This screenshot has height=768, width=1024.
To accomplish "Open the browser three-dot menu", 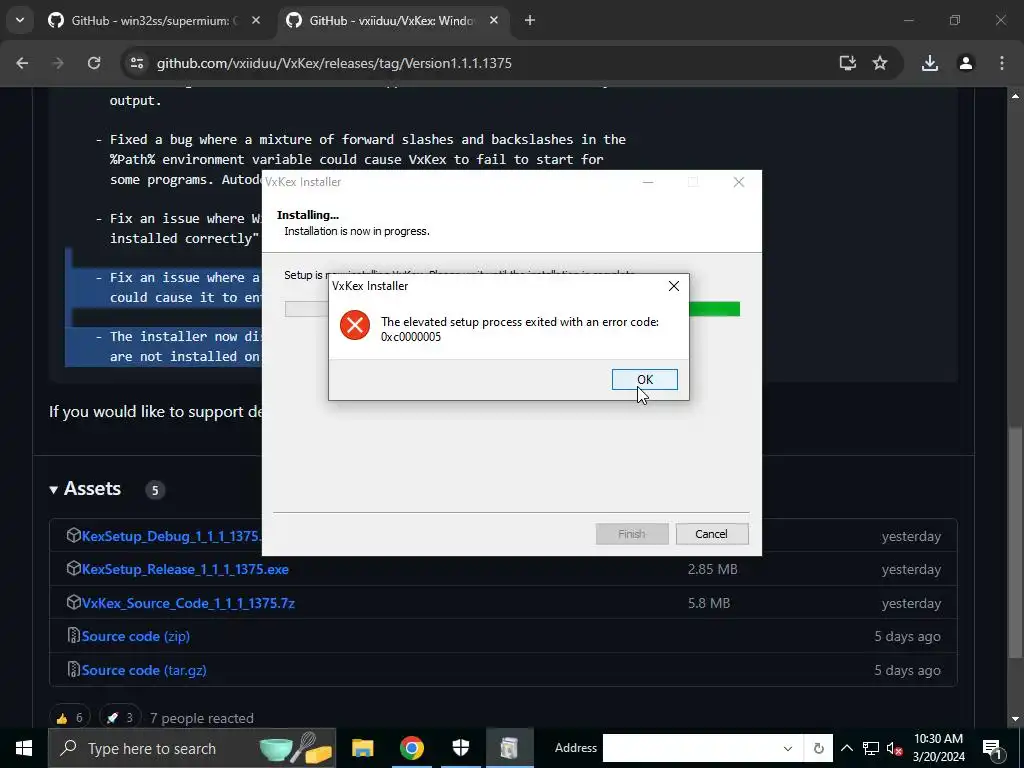I will point(1002,63).
